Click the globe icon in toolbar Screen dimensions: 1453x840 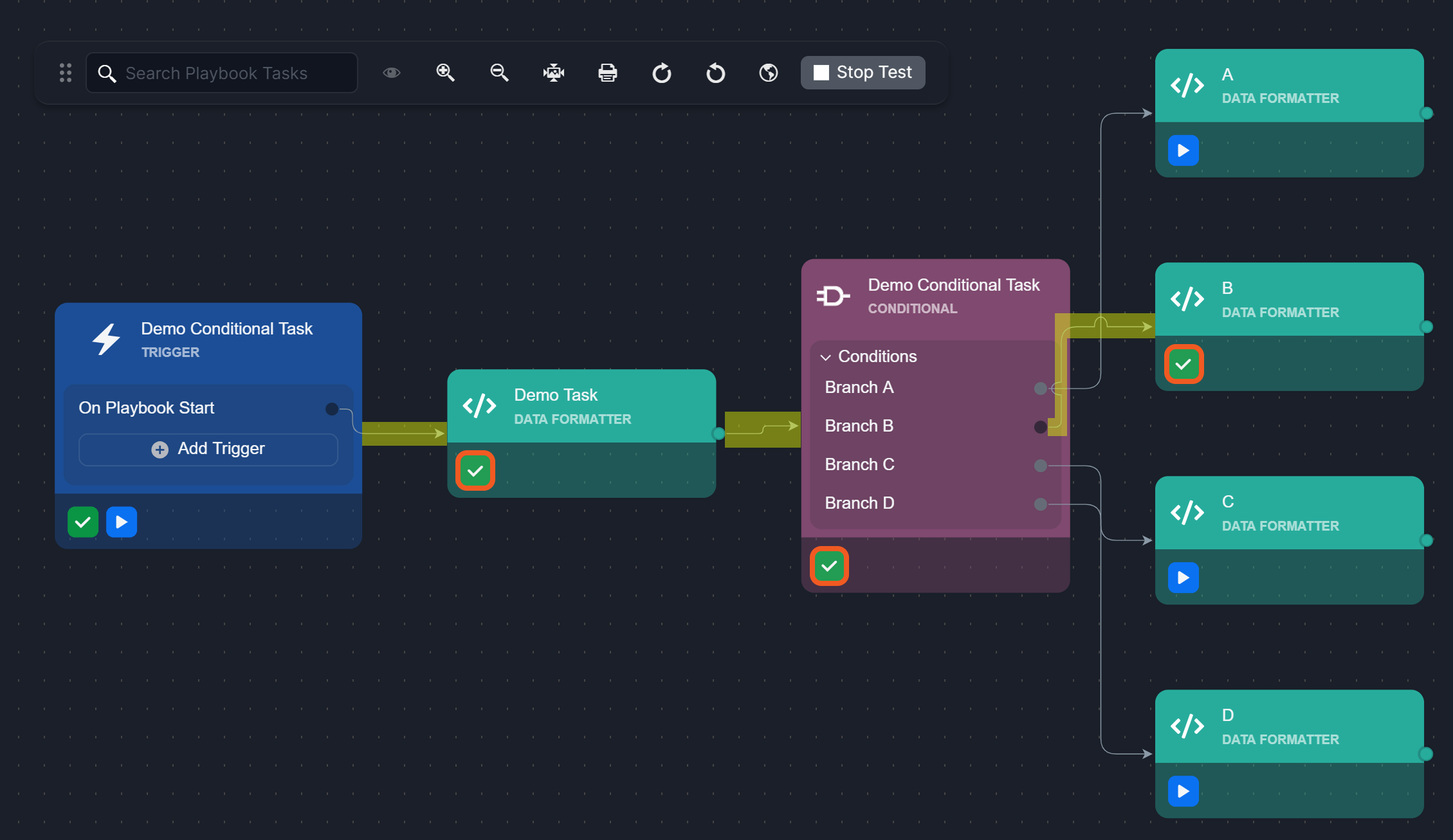click(x=769, y=73)
